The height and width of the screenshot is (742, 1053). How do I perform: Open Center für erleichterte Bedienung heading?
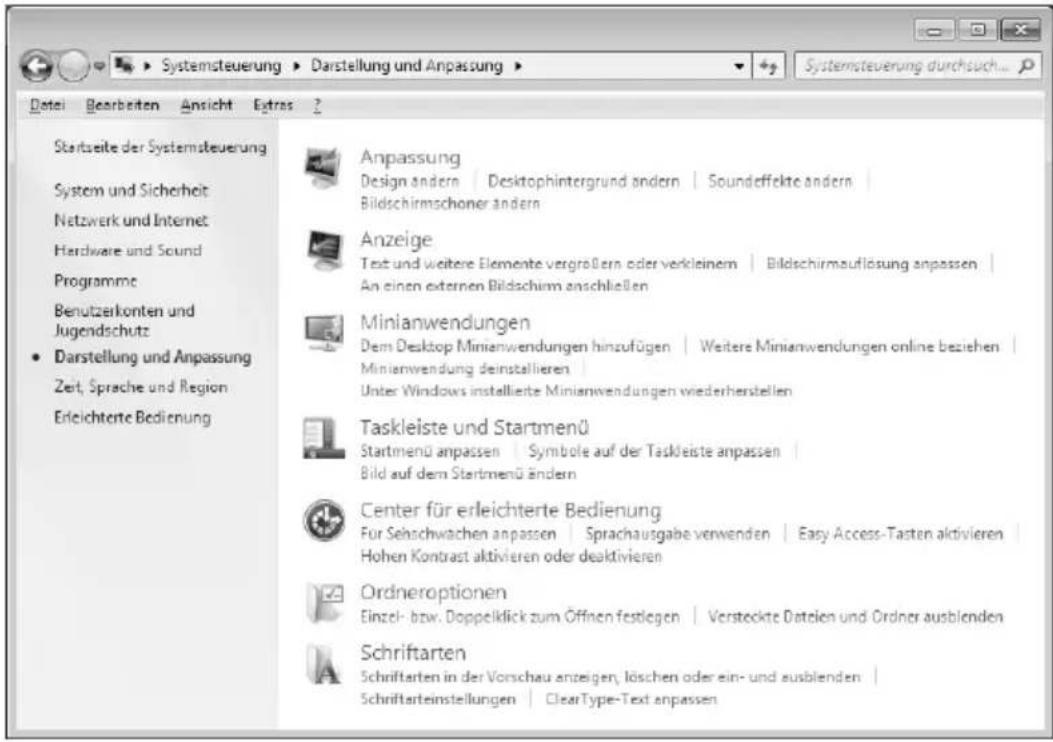tap(510, 510)
